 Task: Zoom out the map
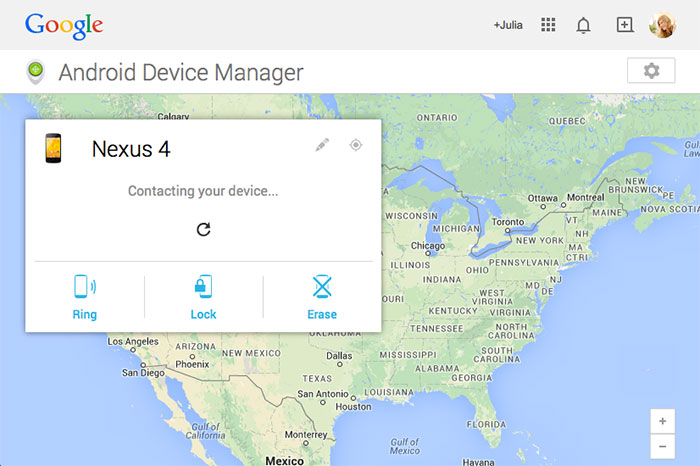pos(662,446)
